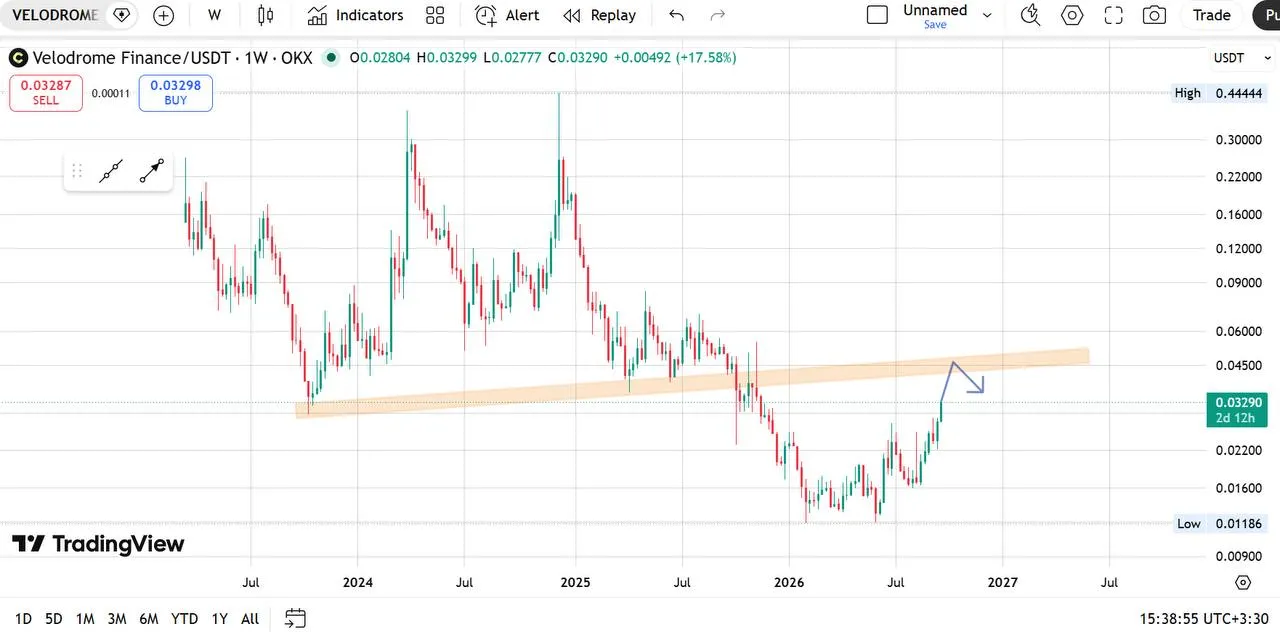The image size is (1280, 632).
Task: Select the 1Y time range
Action: click(219, 619)
